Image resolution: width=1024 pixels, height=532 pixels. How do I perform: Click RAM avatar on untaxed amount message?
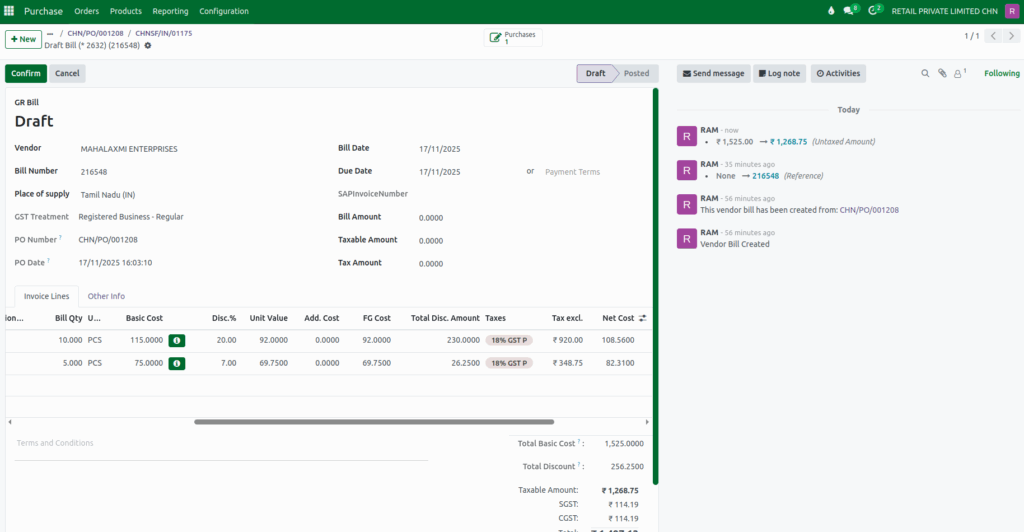click(686, 136)
